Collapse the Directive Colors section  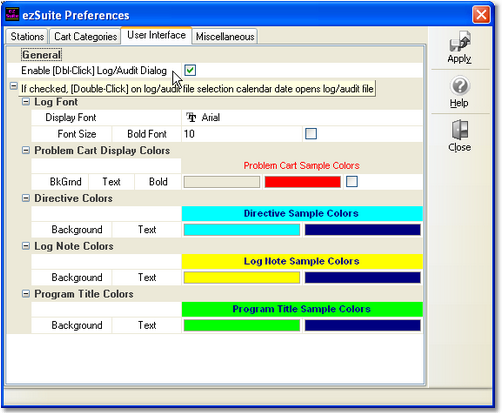tap(26, 198)
